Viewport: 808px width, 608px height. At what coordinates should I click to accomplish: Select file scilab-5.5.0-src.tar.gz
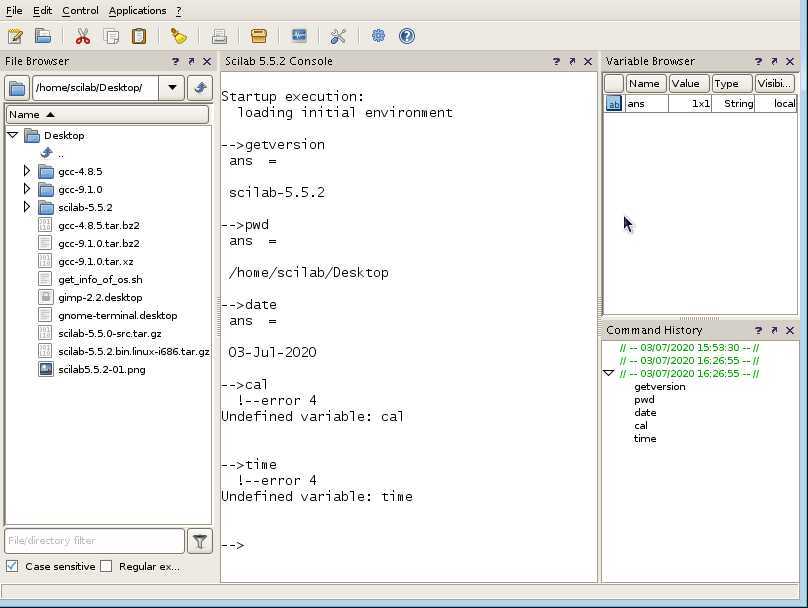(110, 333)
